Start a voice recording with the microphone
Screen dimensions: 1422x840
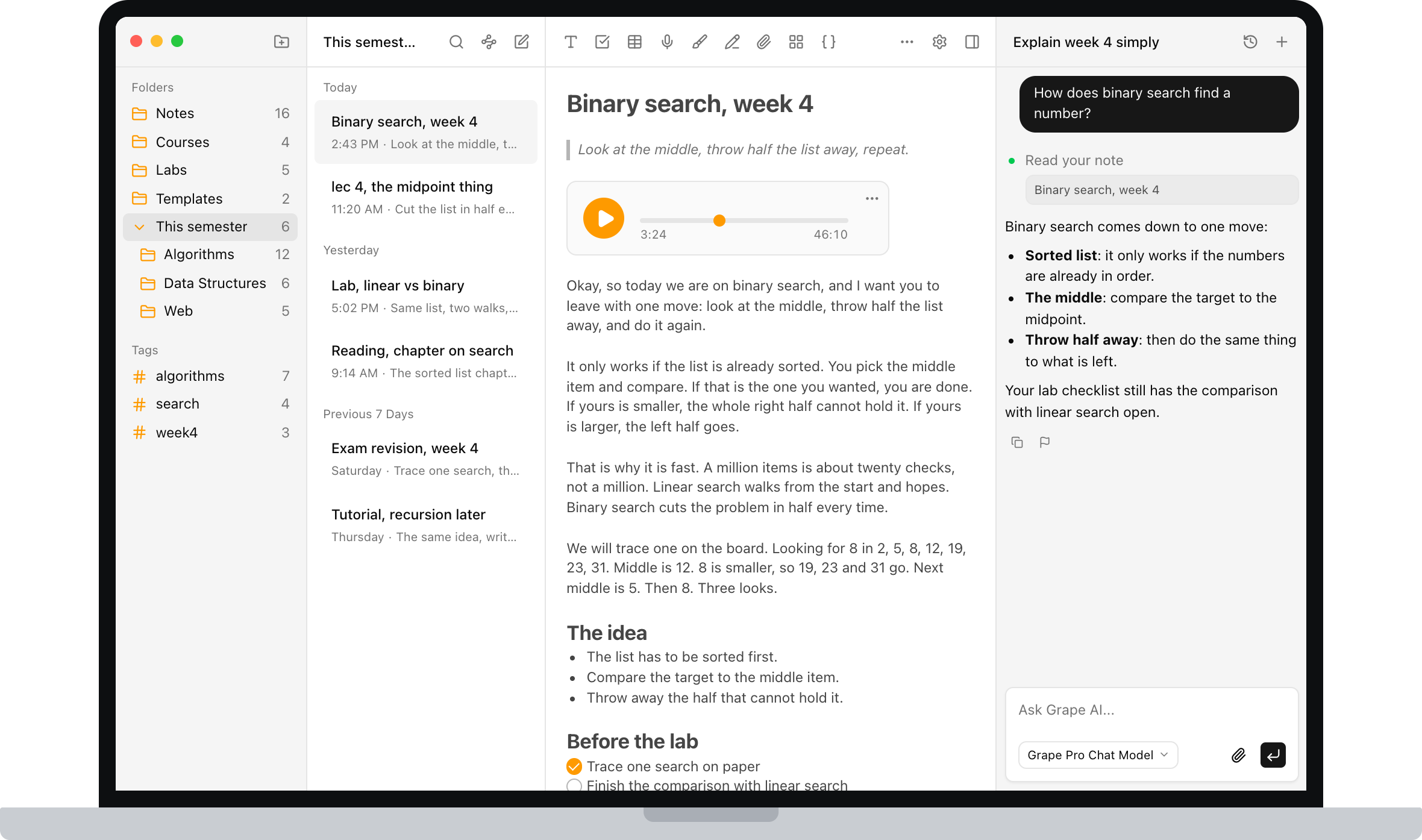click(x=667, y=42)
